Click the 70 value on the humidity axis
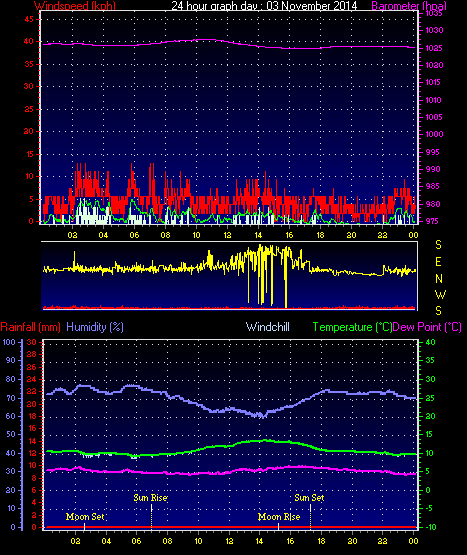Screen dimensions: 467x555 [11, 398]
